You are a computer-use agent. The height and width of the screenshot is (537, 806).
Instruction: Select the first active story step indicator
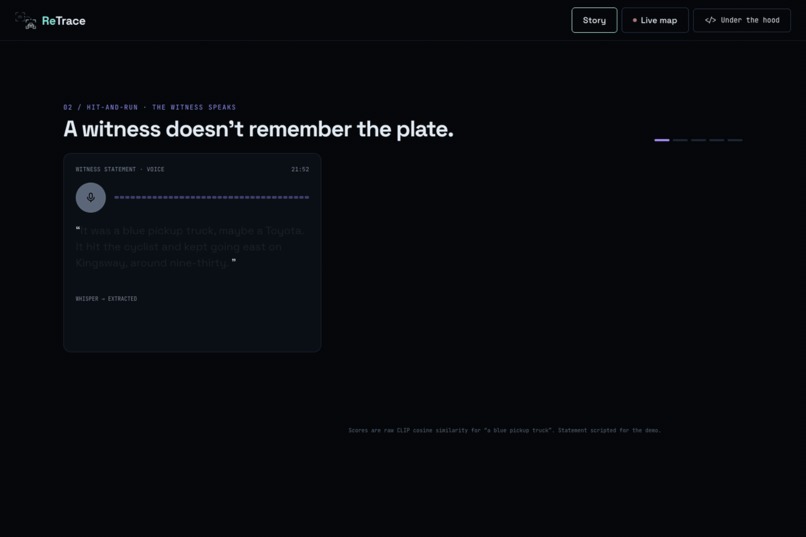pyautogui.click(x=662, y=140)
